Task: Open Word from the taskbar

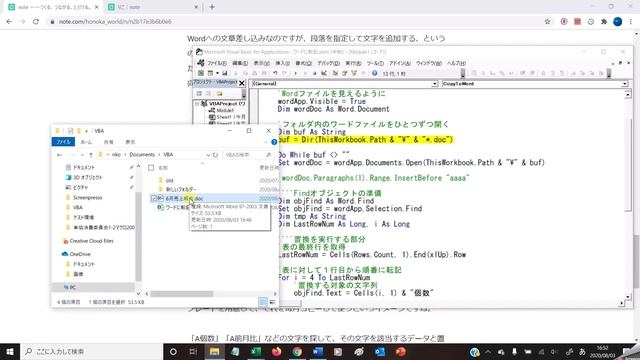Action: click(x=318, y=351)
